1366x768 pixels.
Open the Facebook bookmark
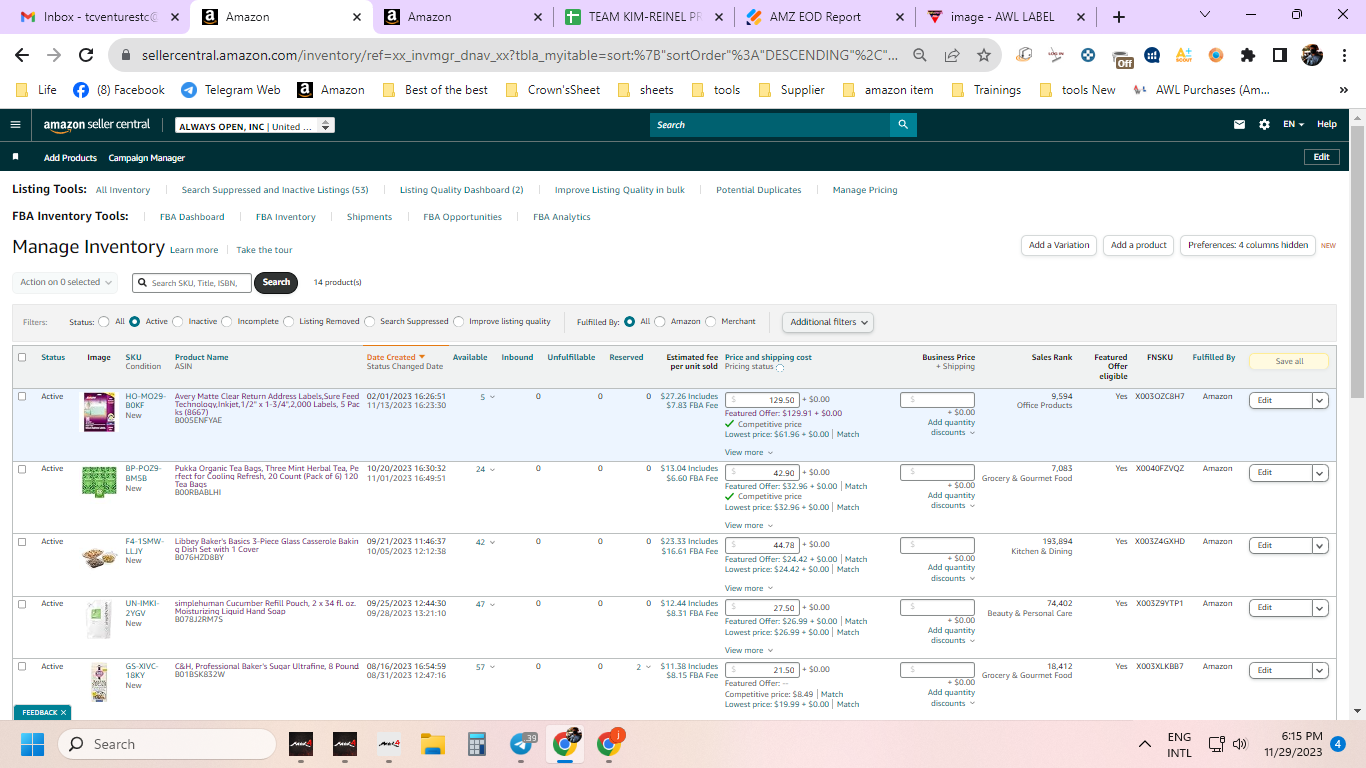coord(119,90)
